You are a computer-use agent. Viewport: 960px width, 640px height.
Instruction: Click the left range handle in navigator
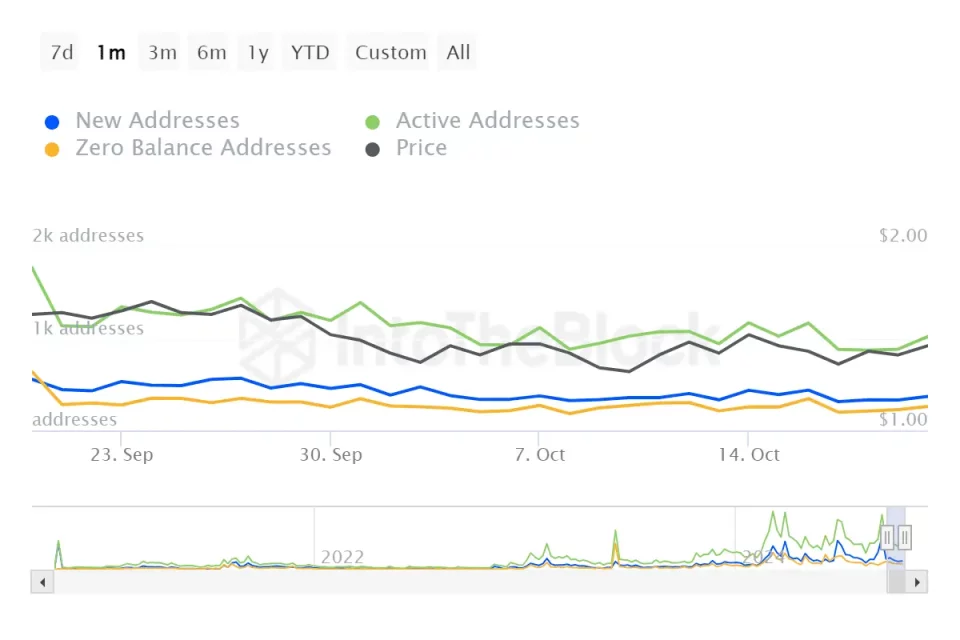click(x=887, y=538)
